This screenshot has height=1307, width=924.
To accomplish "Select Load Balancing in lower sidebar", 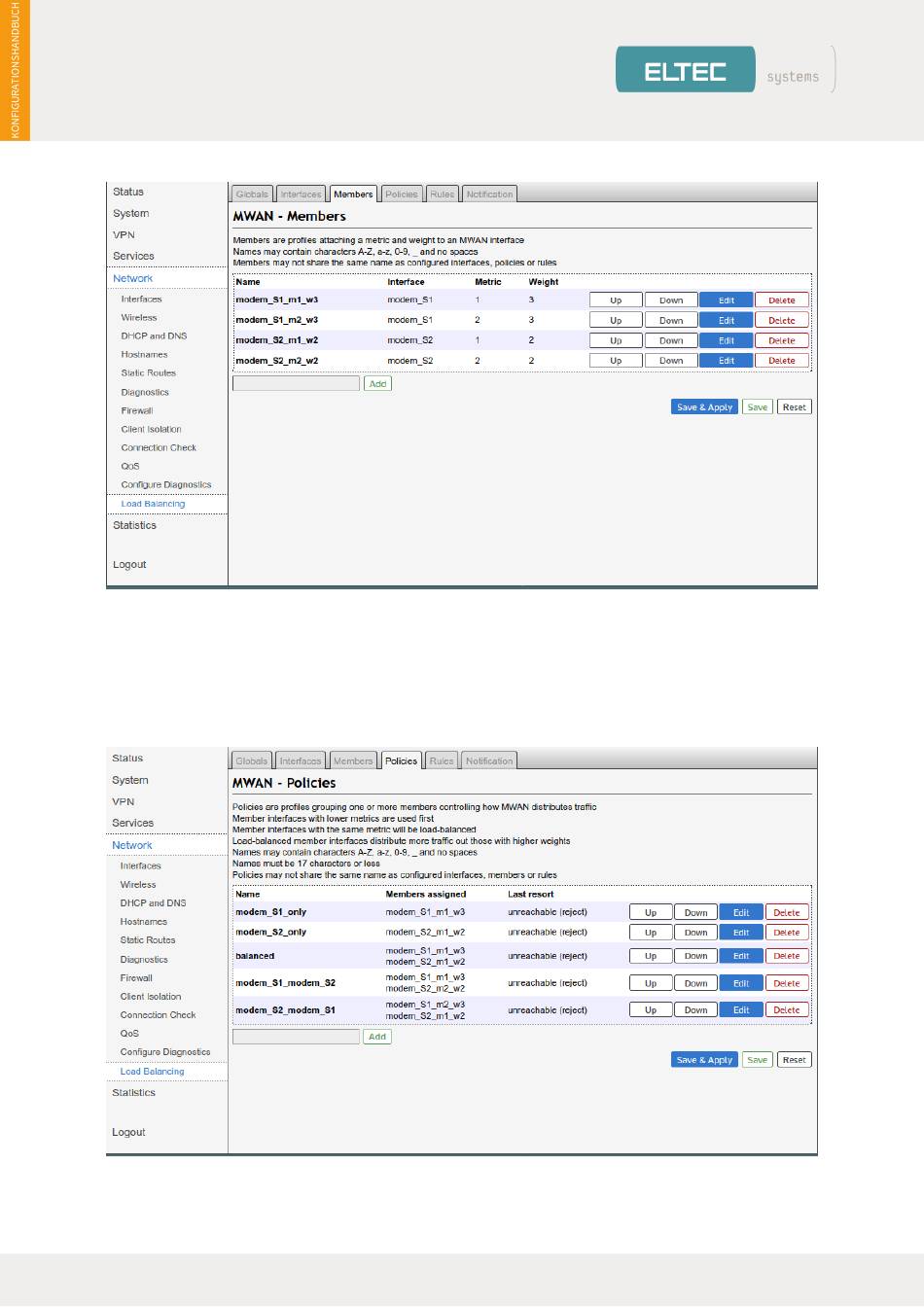I will [152, 1072].
